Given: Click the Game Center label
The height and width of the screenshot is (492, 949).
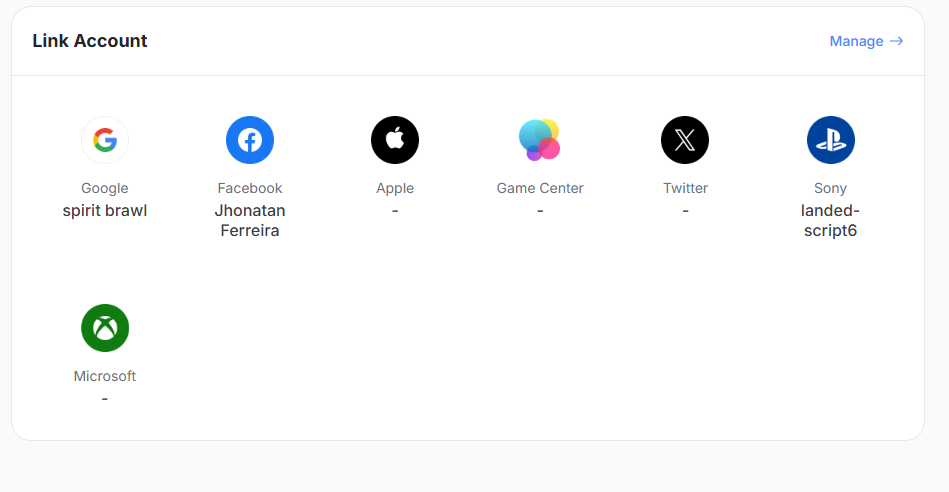Looking at the screenshot, I should pos(540,188).
